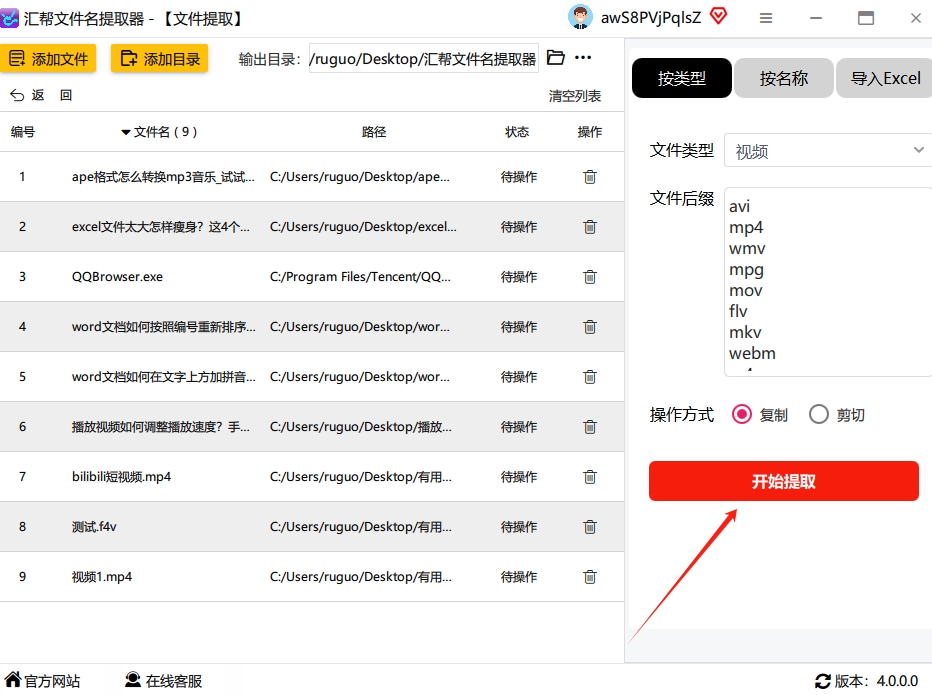Click the 路径 column header
Viewport: 932px width, 695px height.
tap(374, 132)
